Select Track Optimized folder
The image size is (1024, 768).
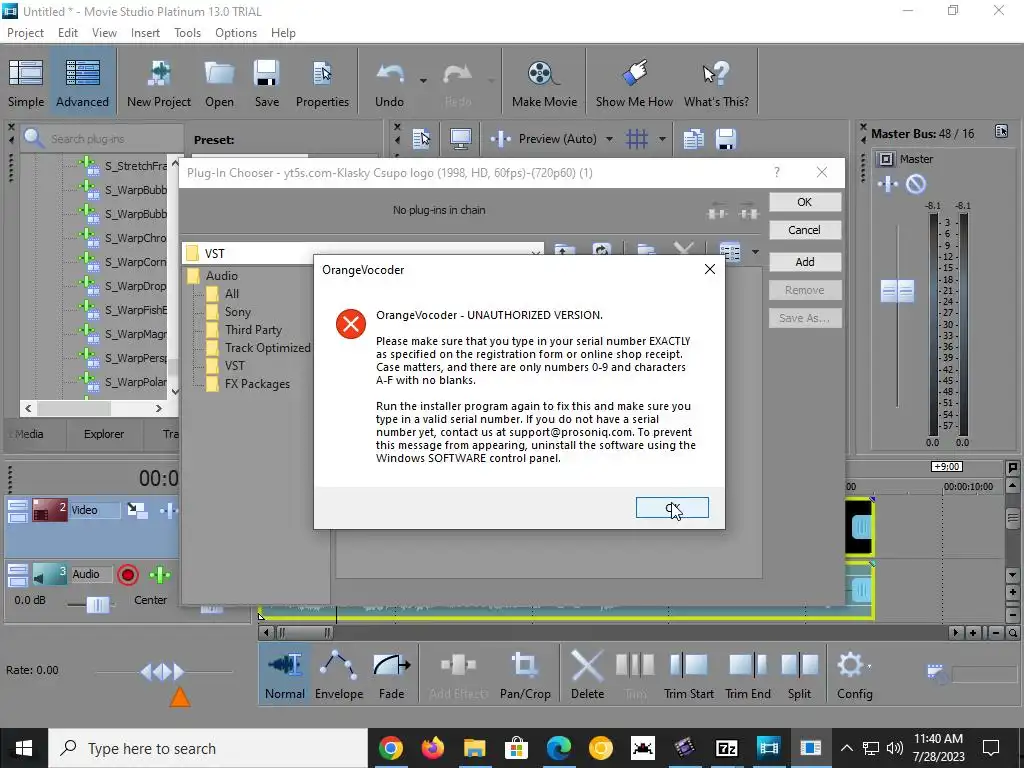tap(267, 347)
